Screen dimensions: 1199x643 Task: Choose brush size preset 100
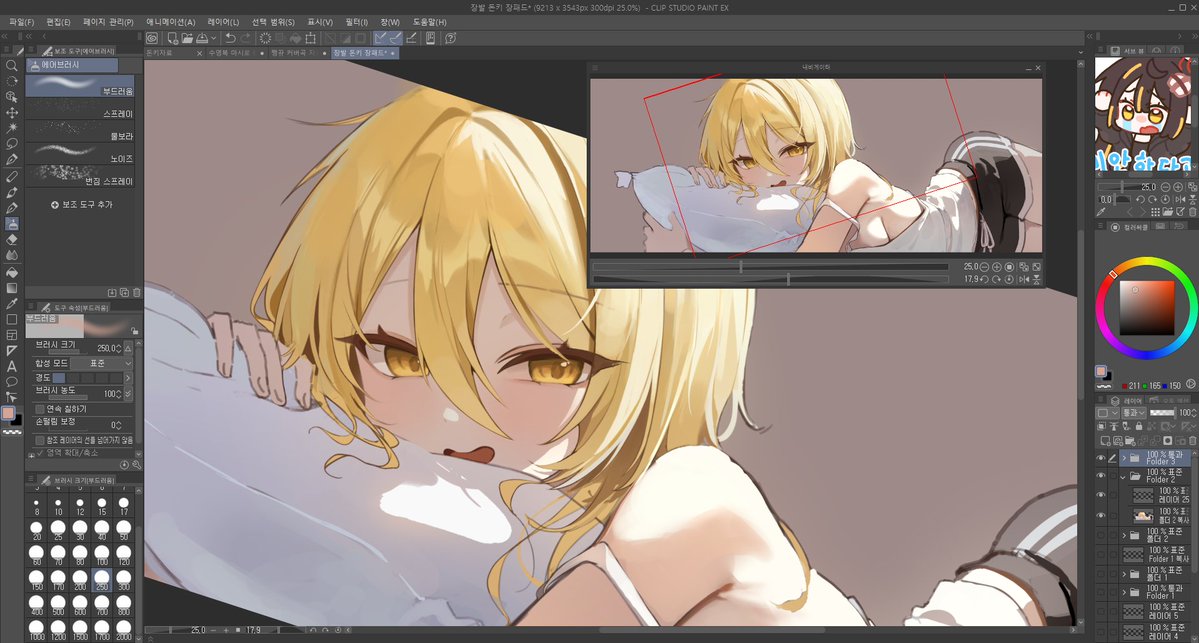pos(102,555)
